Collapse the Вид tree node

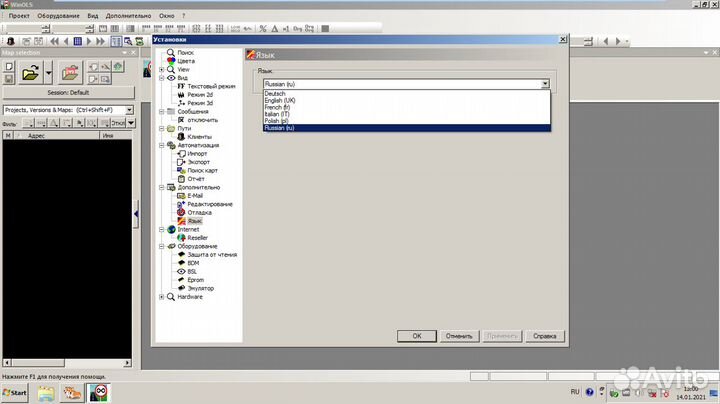point(162,78)
